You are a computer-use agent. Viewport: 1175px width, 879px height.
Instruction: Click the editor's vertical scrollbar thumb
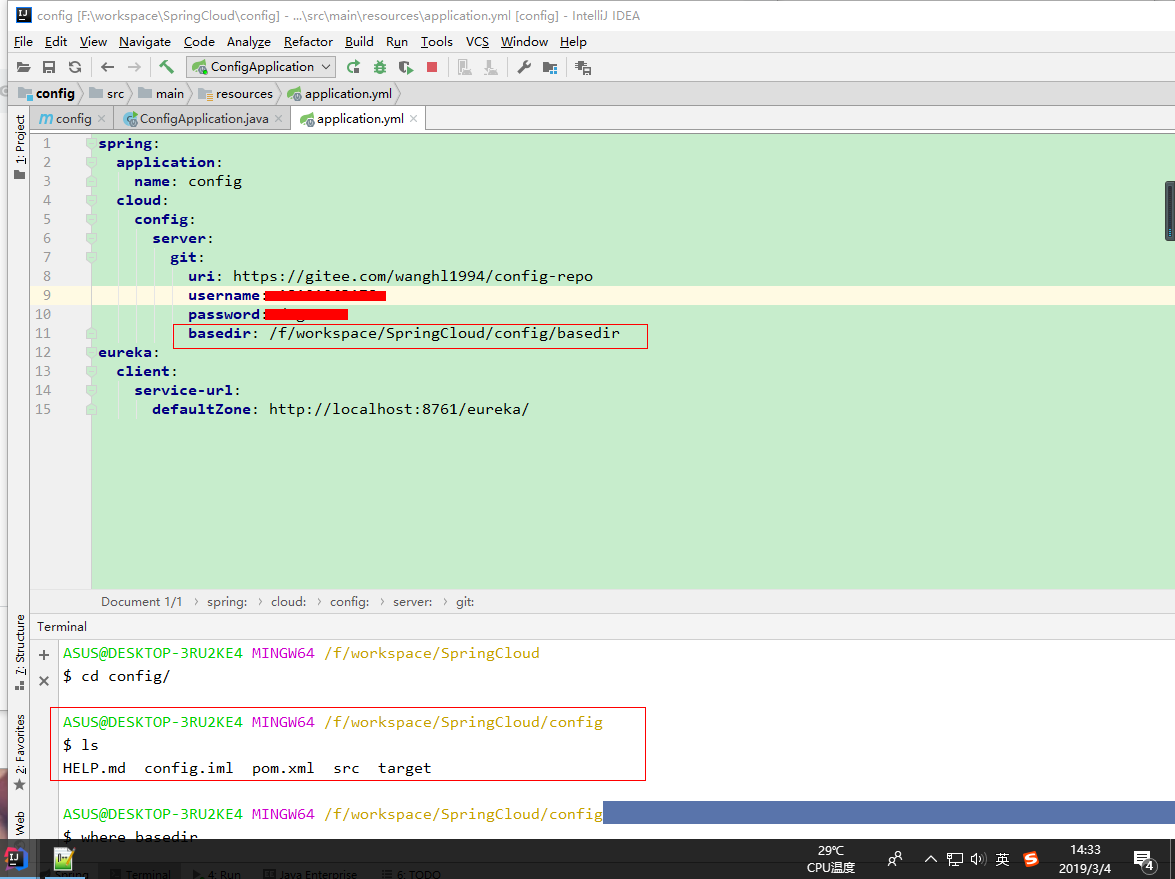point(1170,211)
